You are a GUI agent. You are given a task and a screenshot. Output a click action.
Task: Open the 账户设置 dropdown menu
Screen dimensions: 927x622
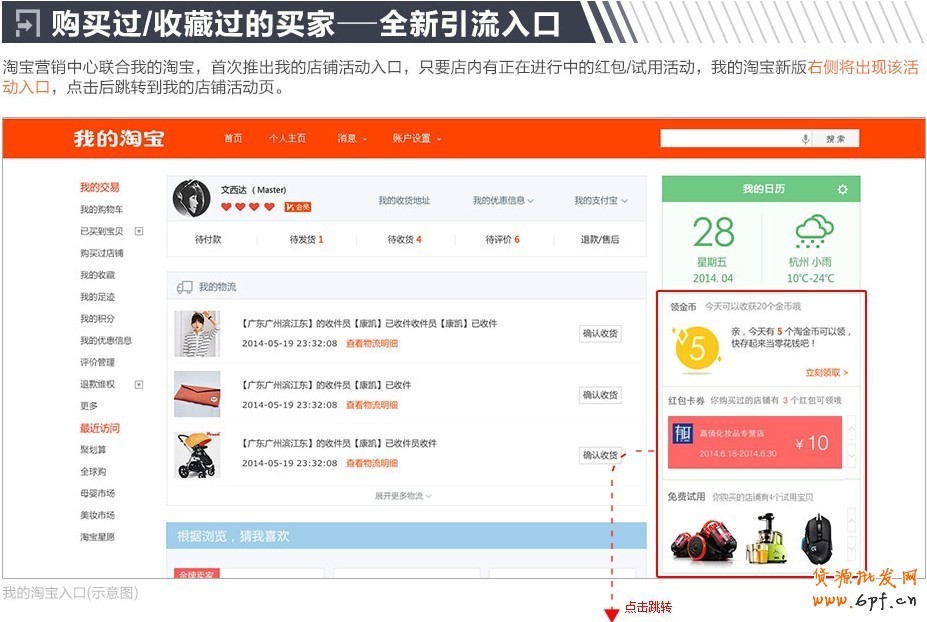coord(417,138)
